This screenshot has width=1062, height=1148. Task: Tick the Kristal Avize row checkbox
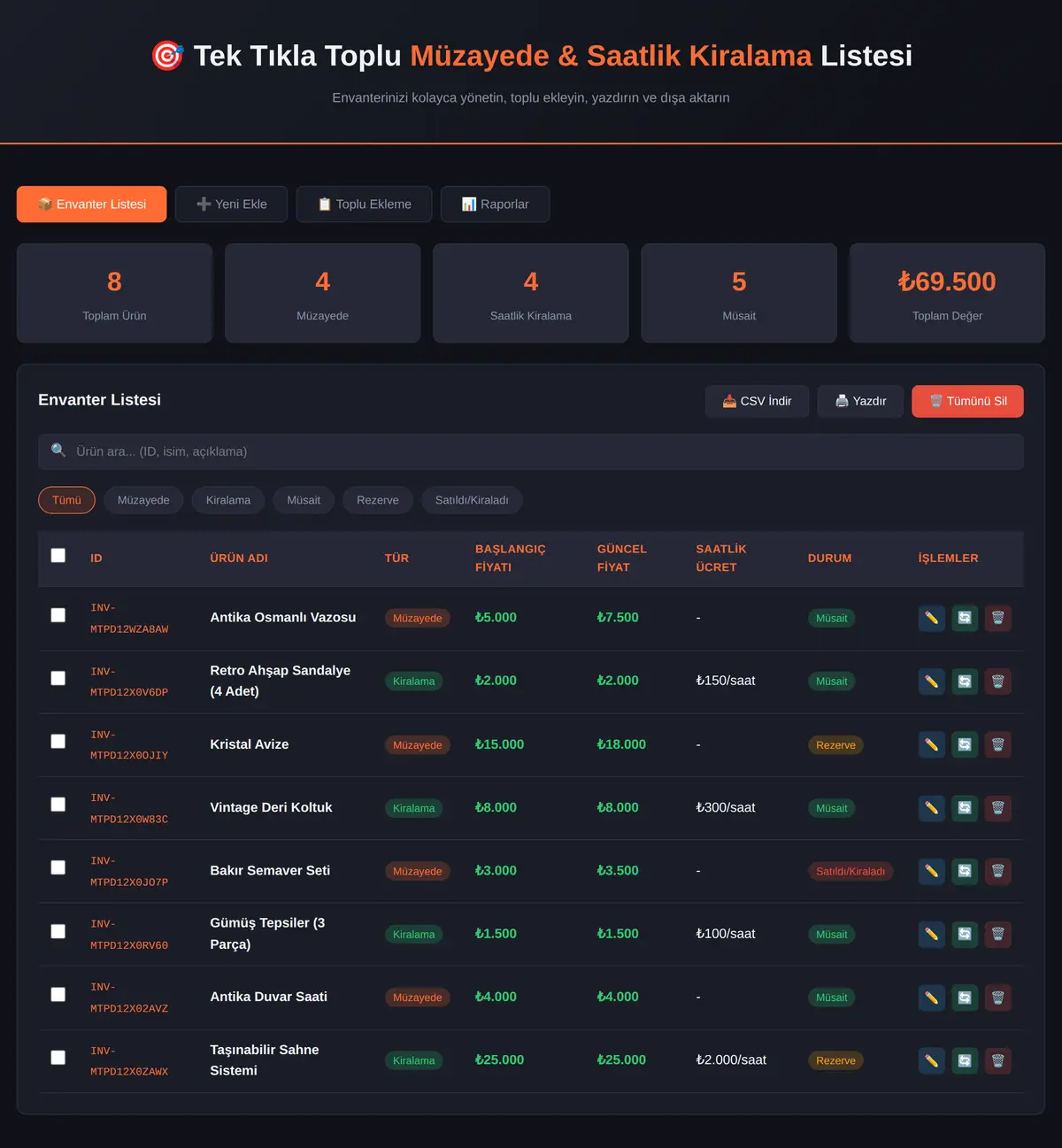click(x=58, y=741)
